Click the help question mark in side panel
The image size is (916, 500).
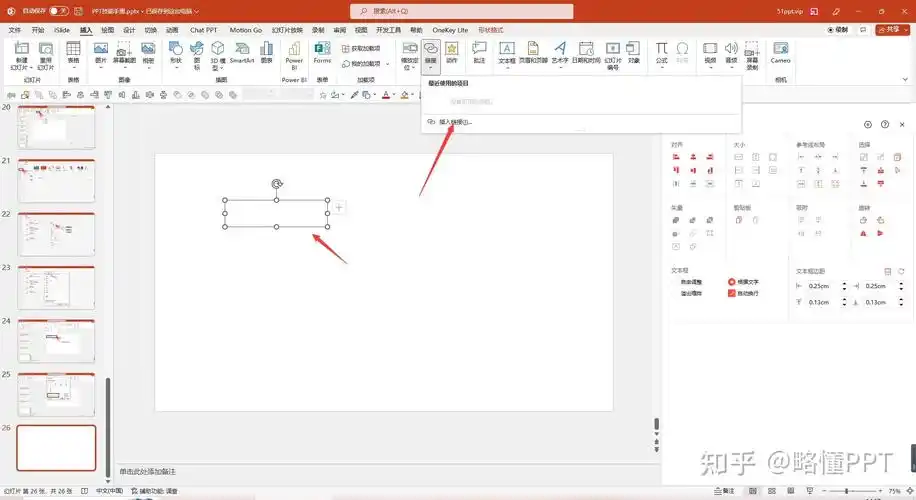pos(885,124)
